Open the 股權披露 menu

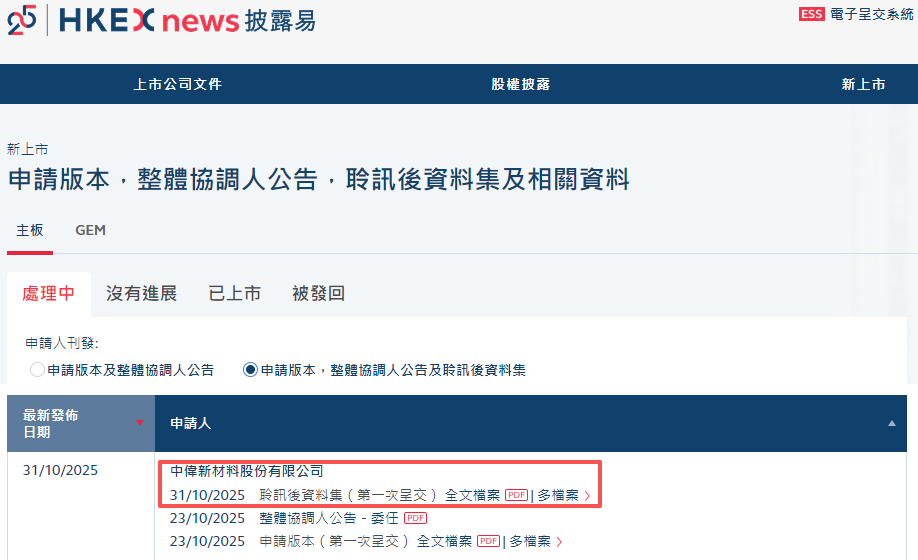tap(520, 84)
